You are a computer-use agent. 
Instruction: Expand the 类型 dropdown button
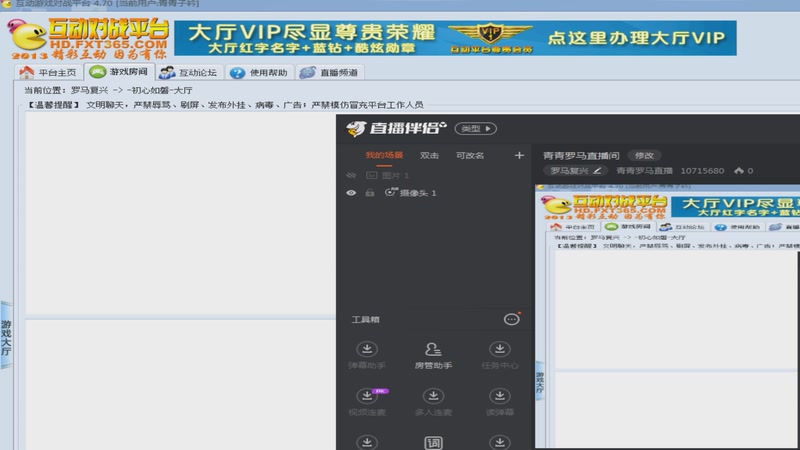point(476,129)
